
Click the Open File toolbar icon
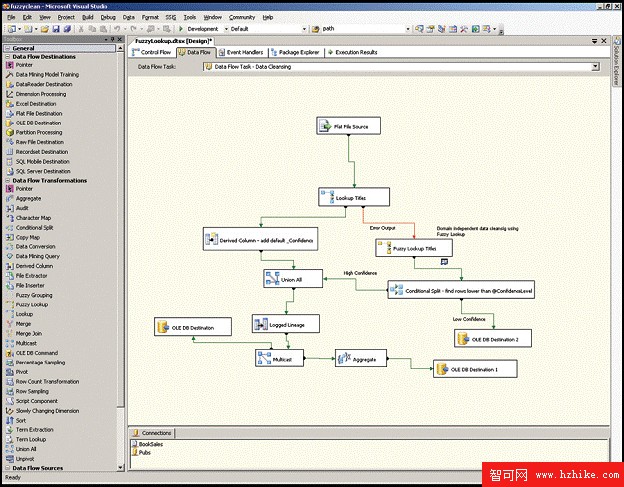pos(45,29)
